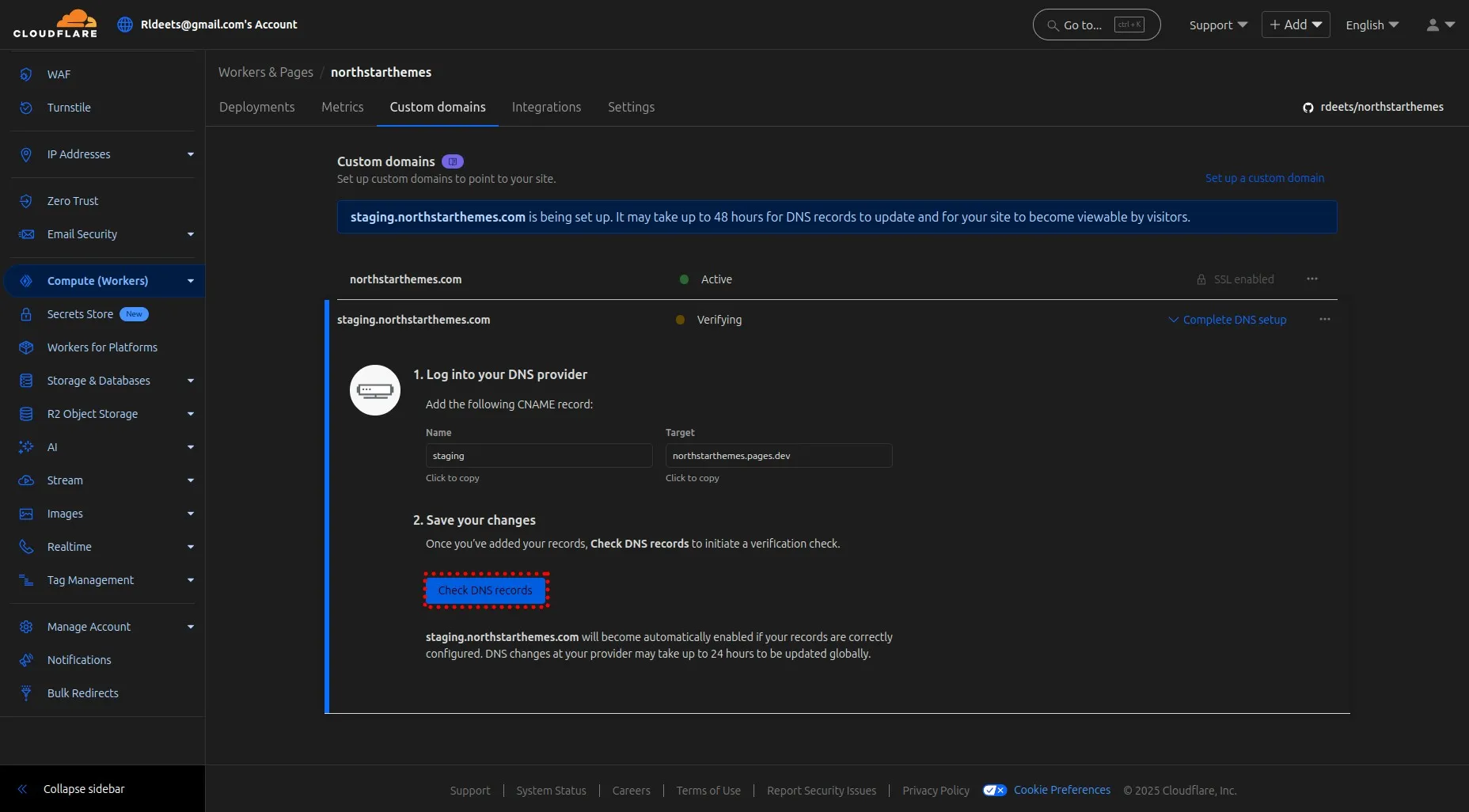Screen dimensions: 1469x812
Task: Open Privacy Policy footer link
Action: [936, 791]
